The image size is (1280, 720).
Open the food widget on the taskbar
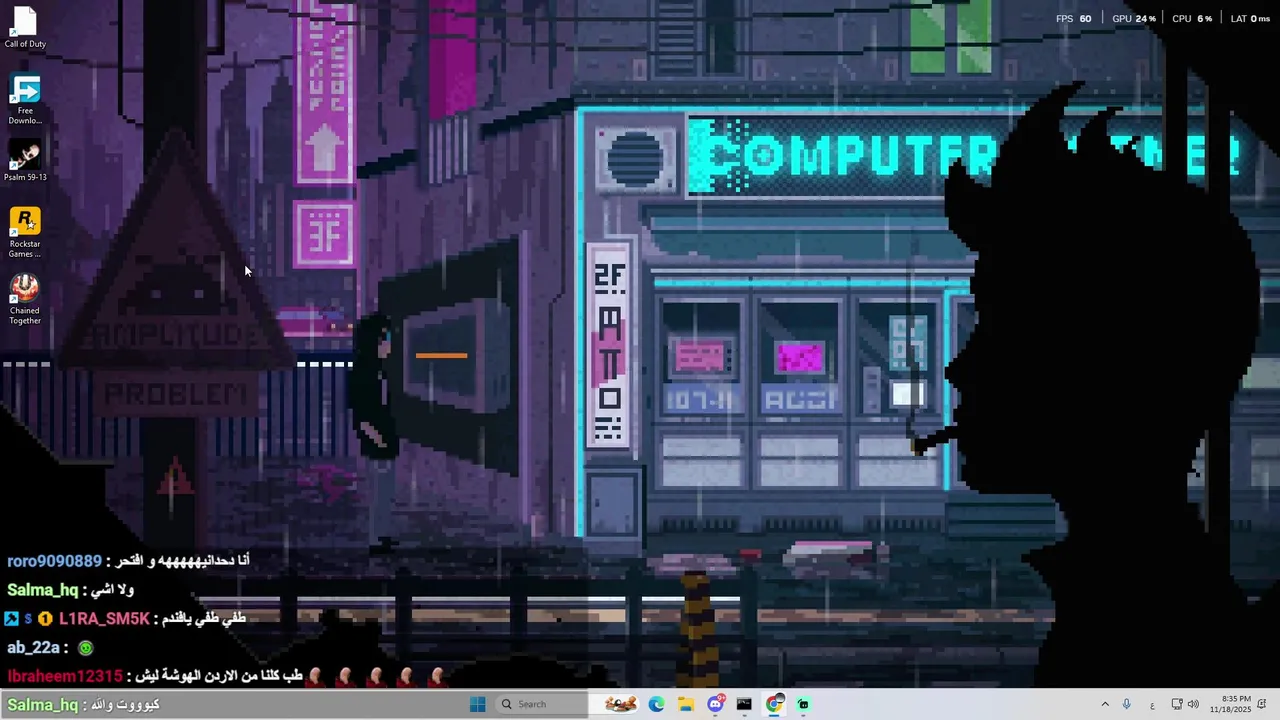621,704
